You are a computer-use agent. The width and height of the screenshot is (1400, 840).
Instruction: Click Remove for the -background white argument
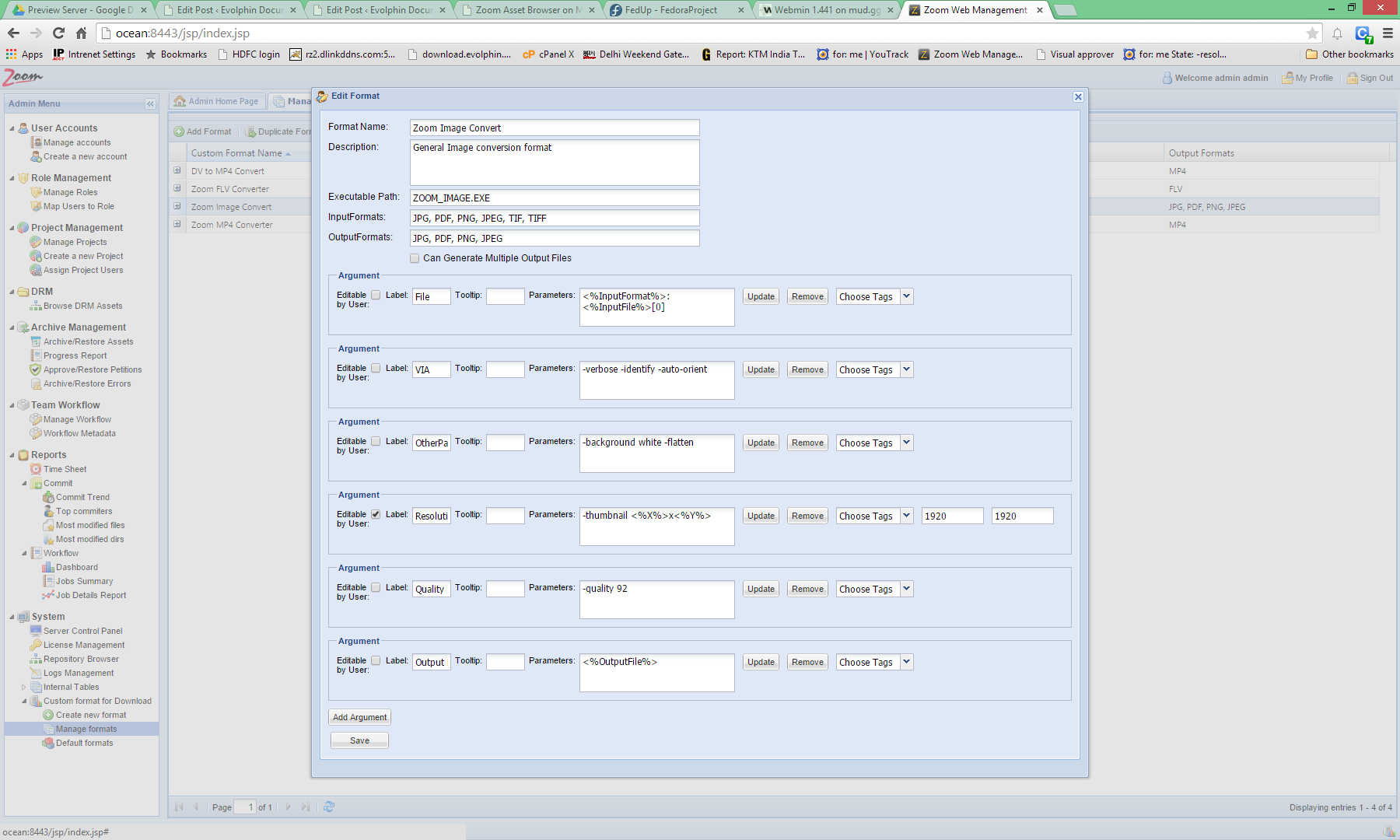(x=807, y=443)
